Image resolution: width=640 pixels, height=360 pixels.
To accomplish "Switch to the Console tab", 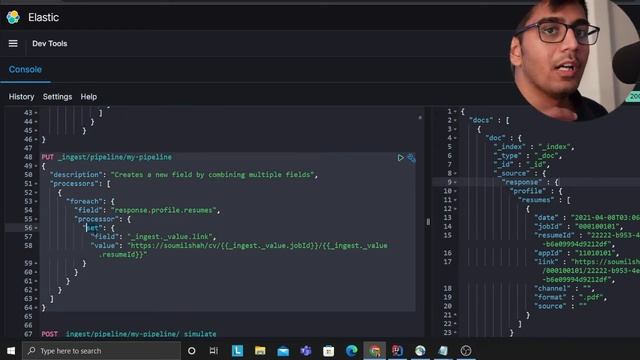I will click(25, 69).
